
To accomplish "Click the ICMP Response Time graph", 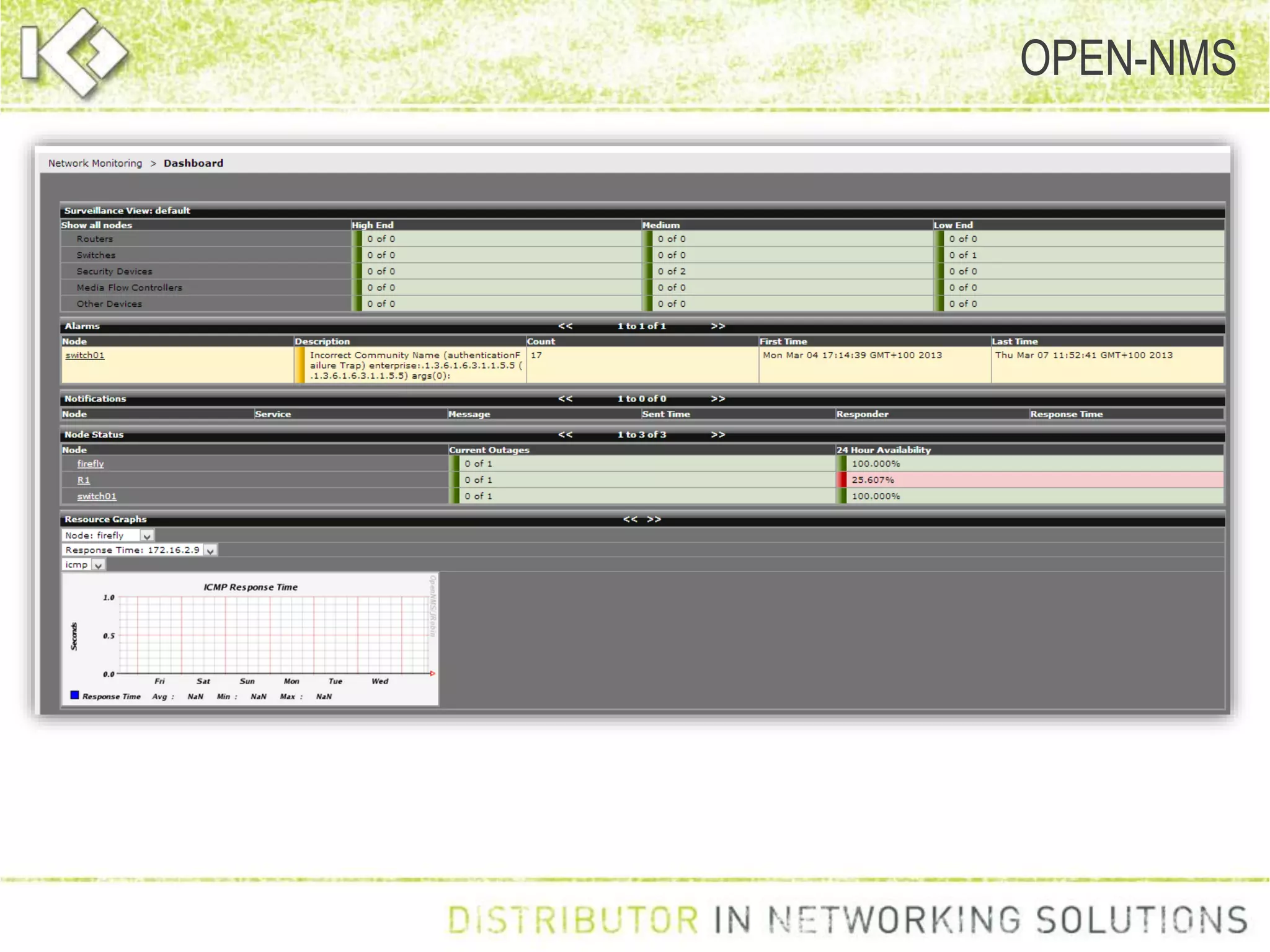I will pos(251,638).
